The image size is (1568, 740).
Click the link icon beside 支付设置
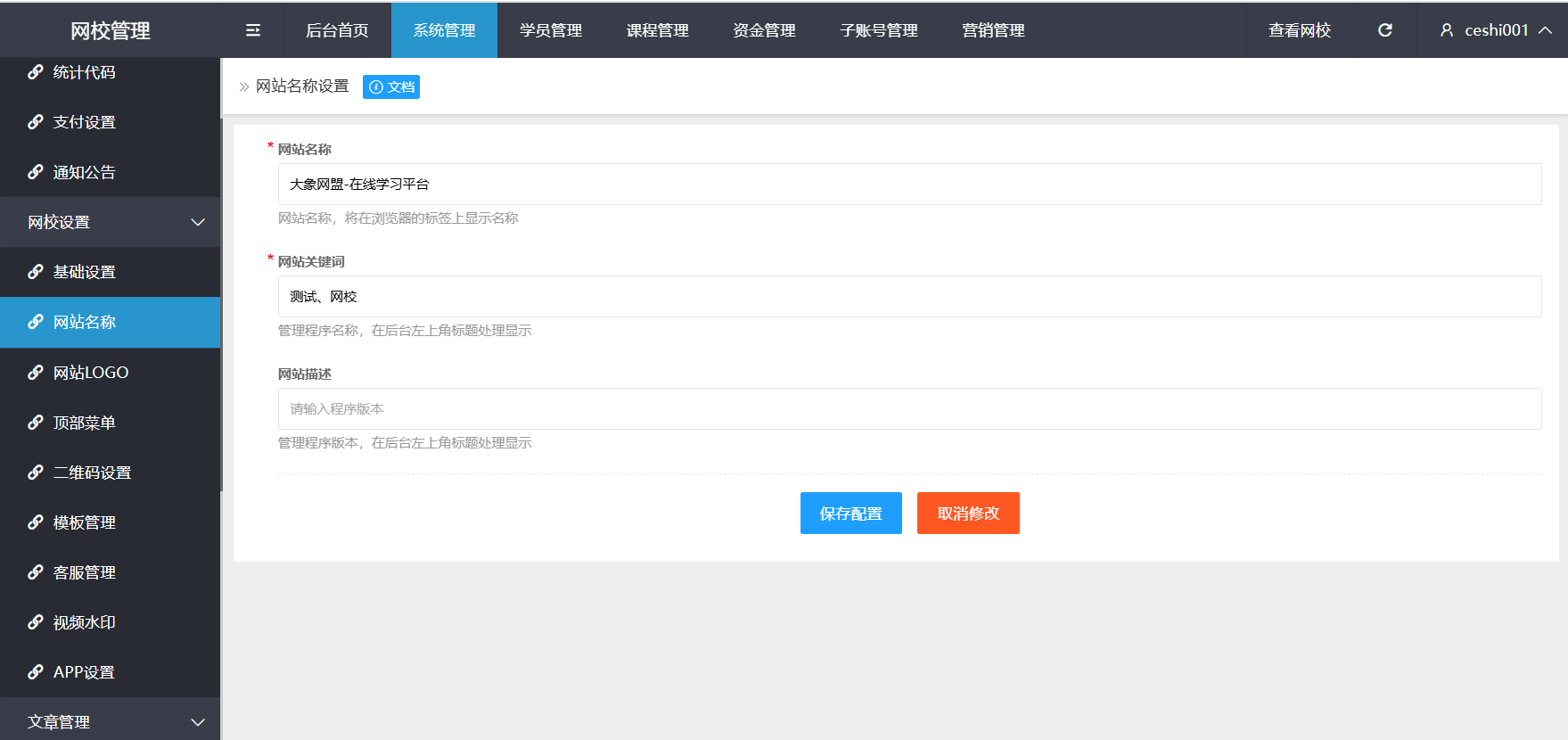point(36,122)
